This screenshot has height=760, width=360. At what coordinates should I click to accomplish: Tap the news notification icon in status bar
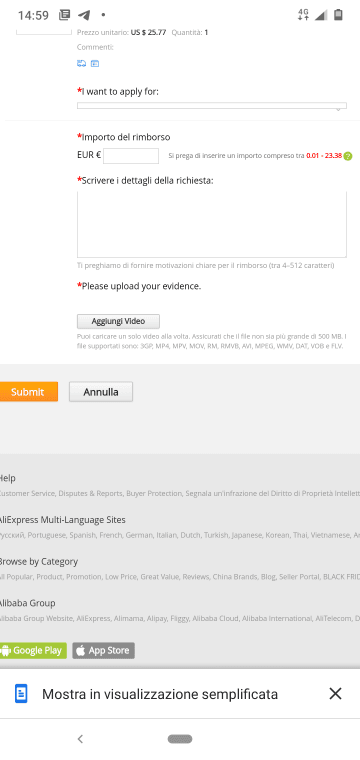coord(64,15)
